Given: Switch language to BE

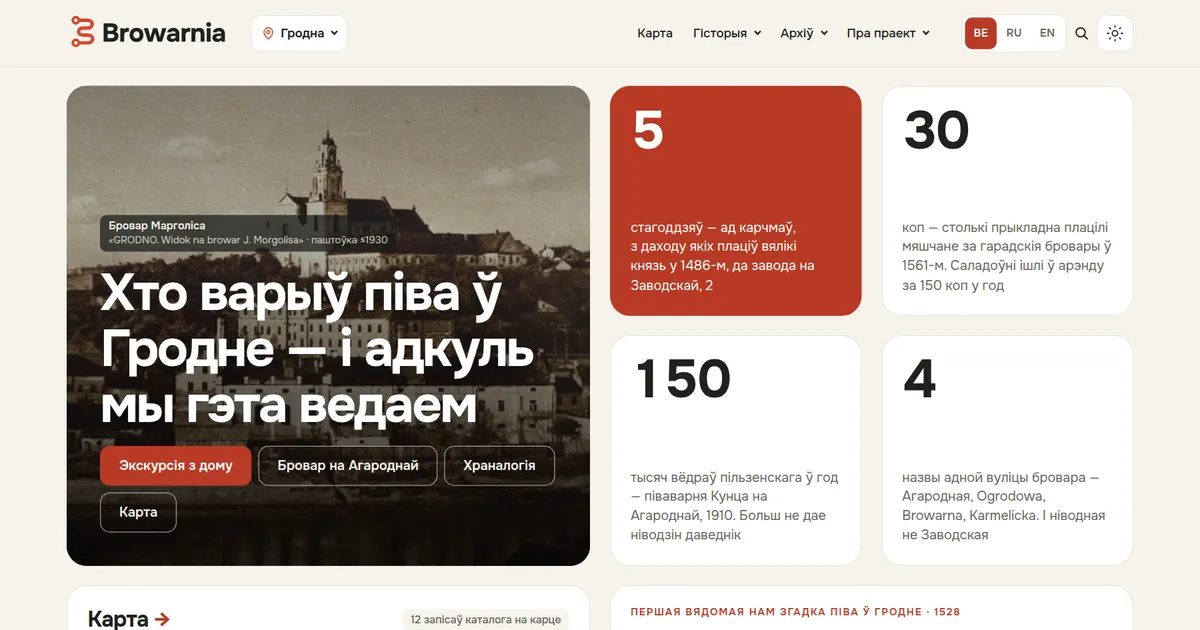Looking at the screenshot, I should pos(980,33).
